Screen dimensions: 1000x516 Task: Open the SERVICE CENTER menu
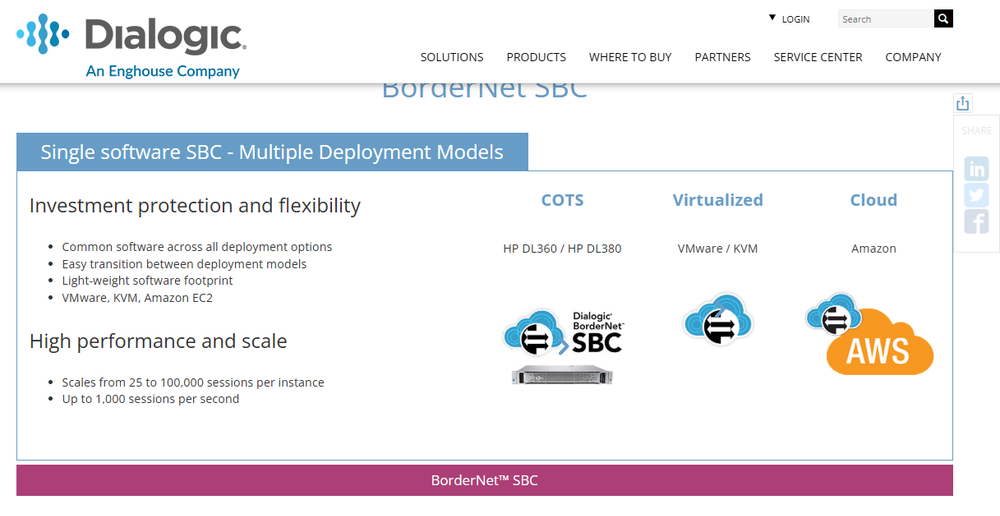818,57
